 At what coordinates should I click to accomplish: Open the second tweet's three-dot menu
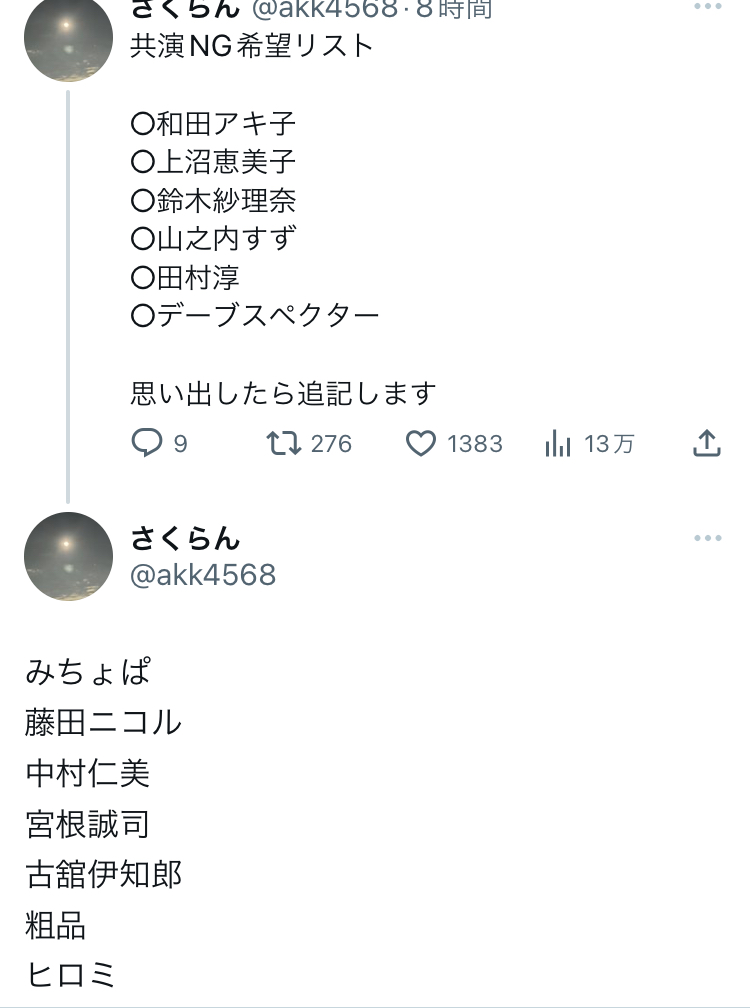tap(708, 538)
